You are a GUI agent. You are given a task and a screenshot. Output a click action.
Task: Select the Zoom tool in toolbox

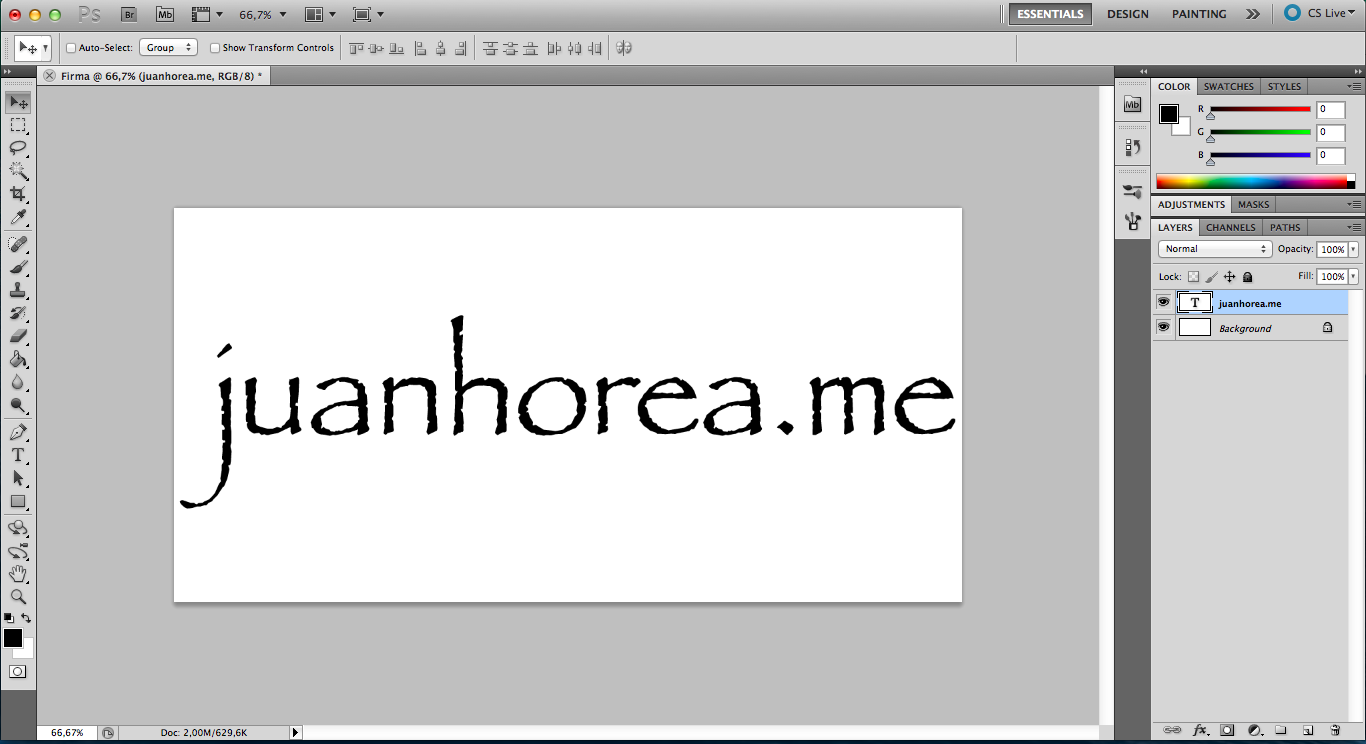click(18, 597)
